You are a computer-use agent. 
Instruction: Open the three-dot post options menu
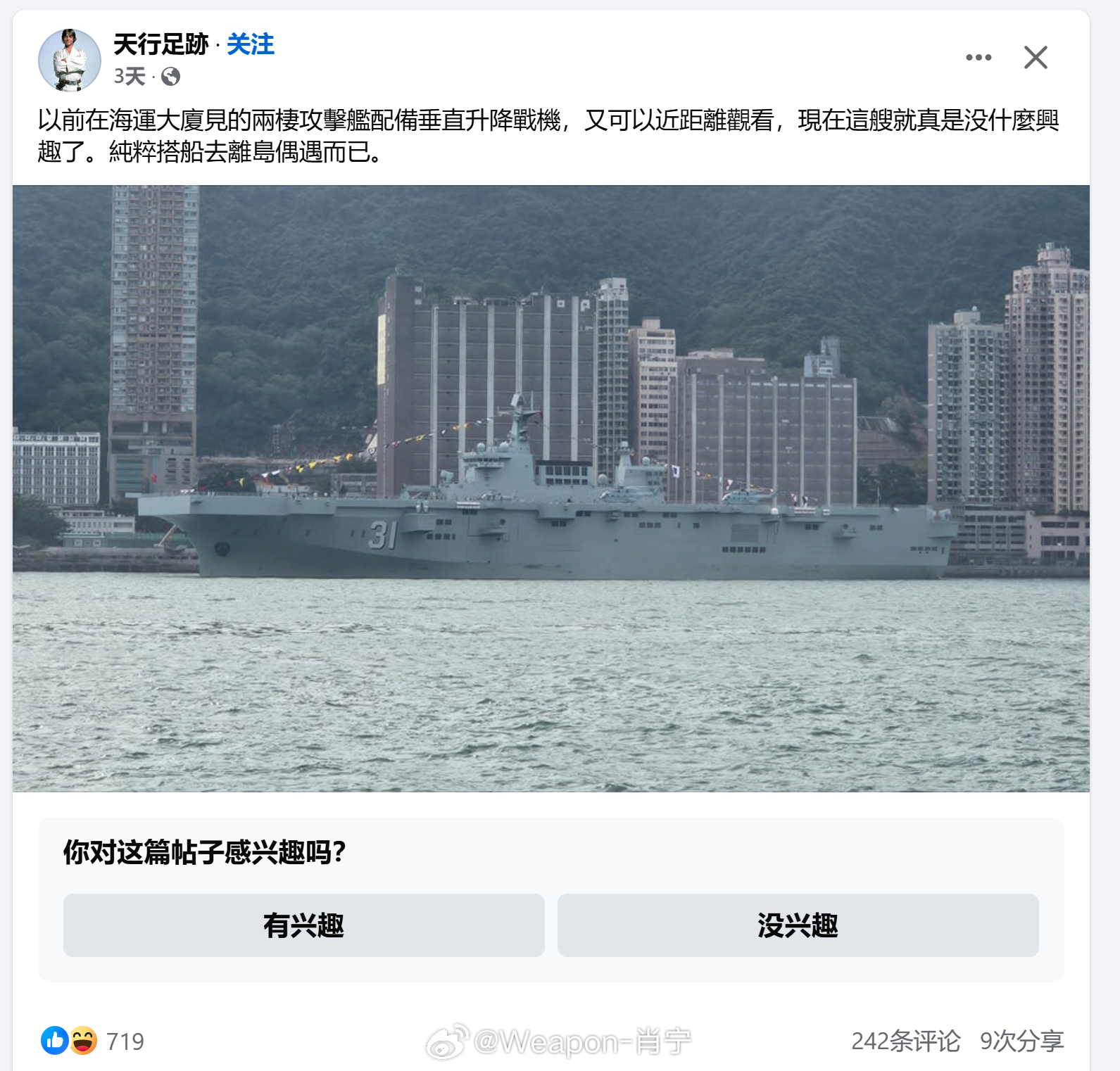(x=979, y=58)
